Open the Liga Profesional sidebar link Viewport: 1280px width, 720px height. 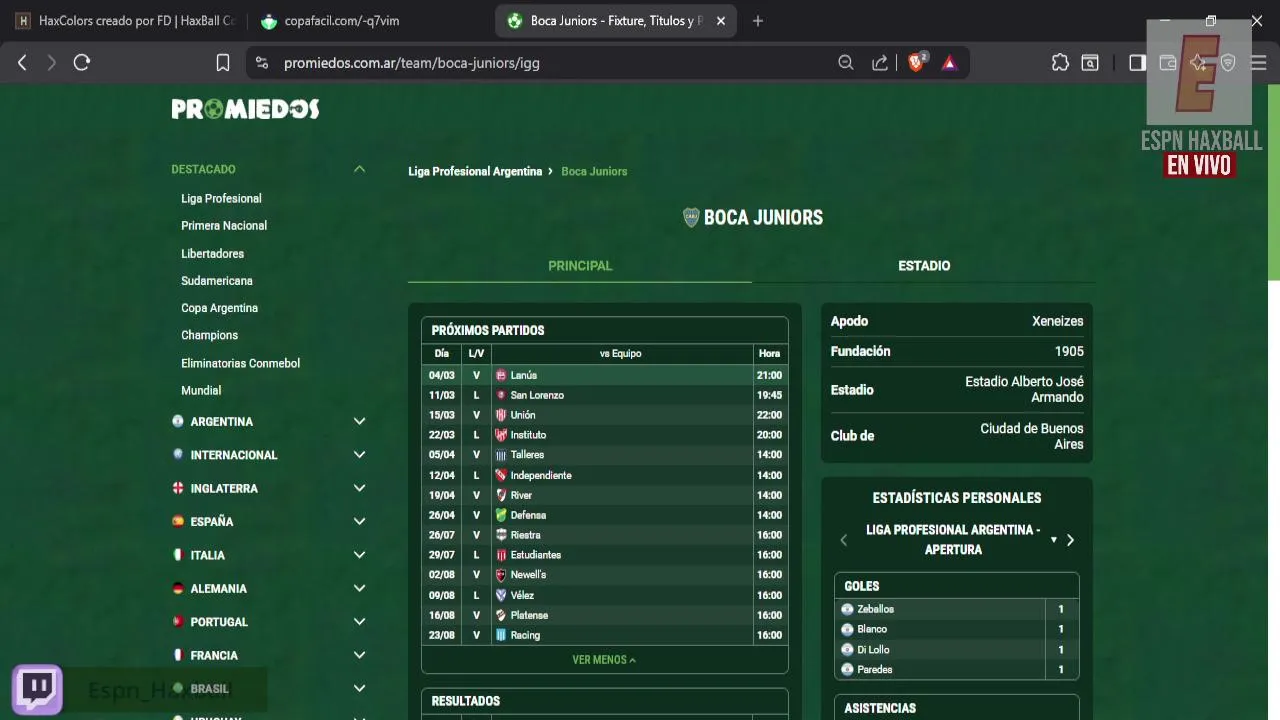click(x=221, y=198)
